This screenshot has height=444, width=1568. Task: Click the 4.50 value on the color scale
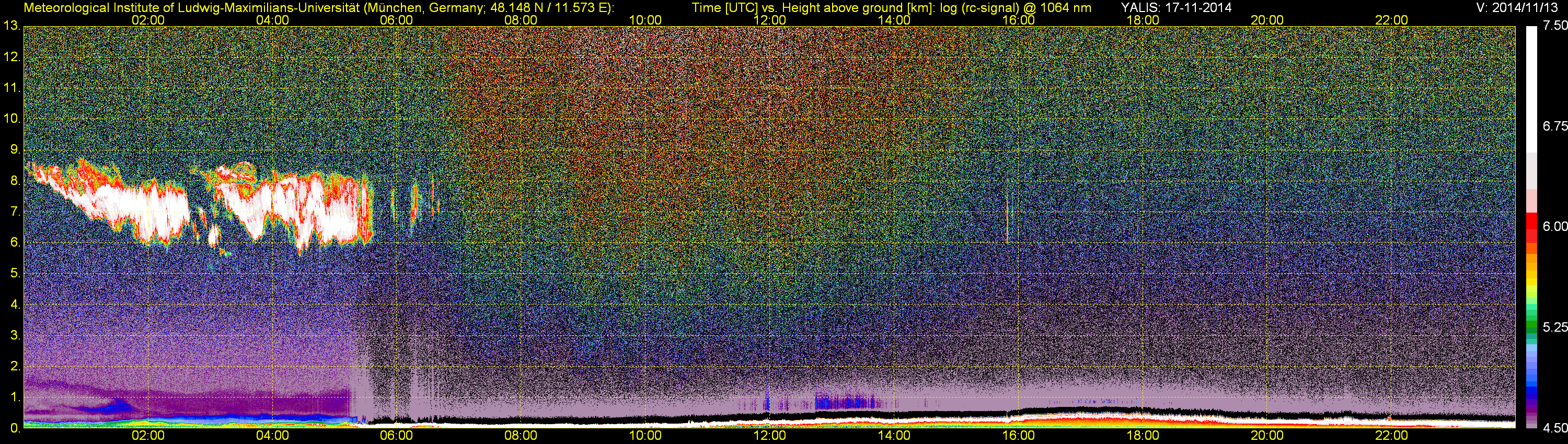pos(1555,428)
